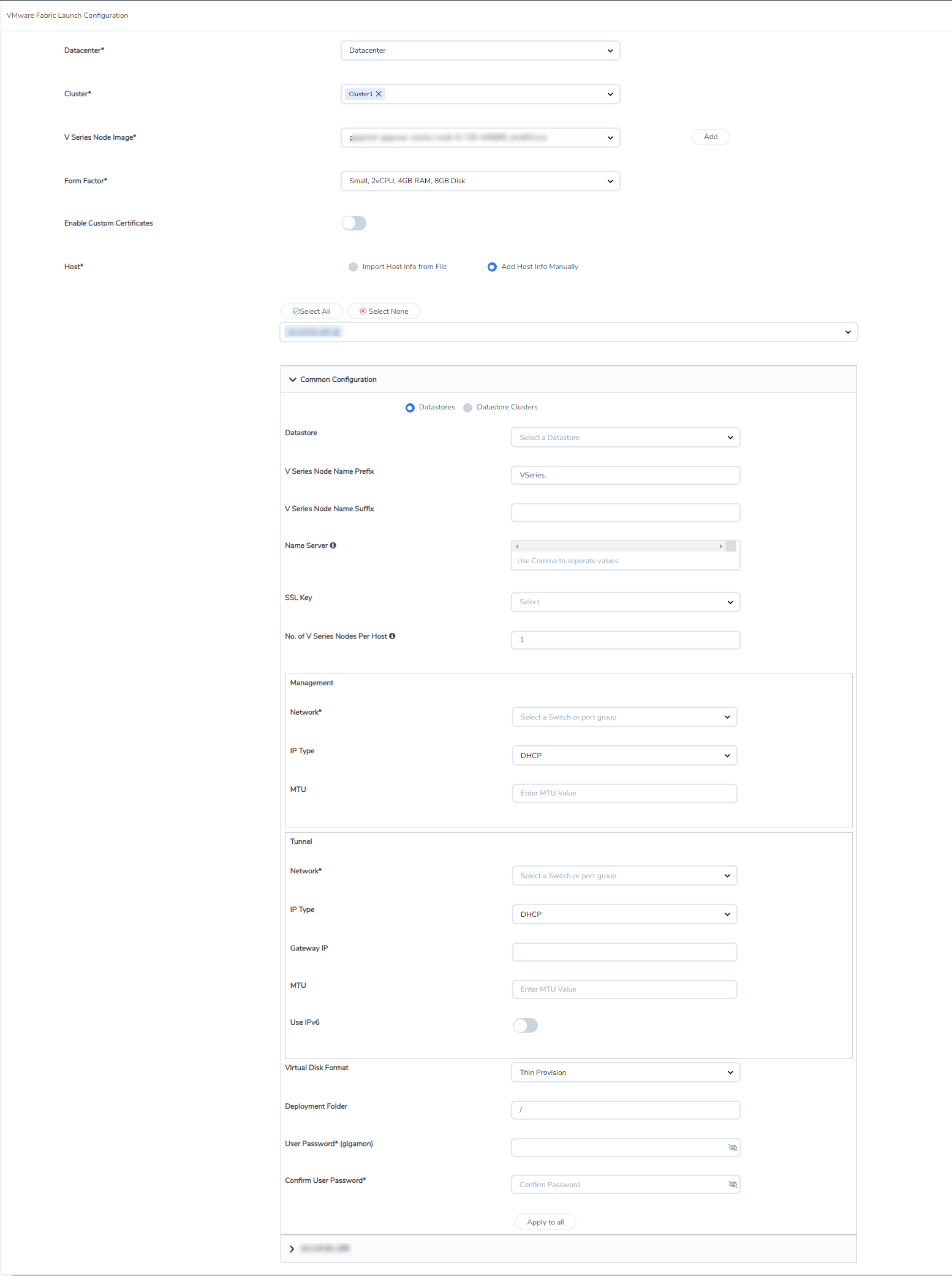This screenshot has width=952, height=1276.
Task: Select Import Host Info from File
Action: click(x=353, y=267)
